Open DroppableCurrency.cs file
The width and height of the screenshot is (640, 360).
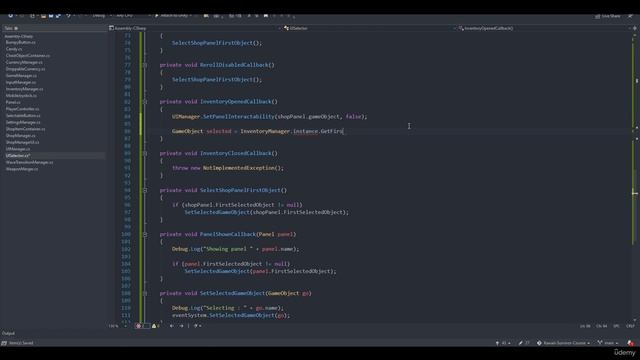coord(25,69)
